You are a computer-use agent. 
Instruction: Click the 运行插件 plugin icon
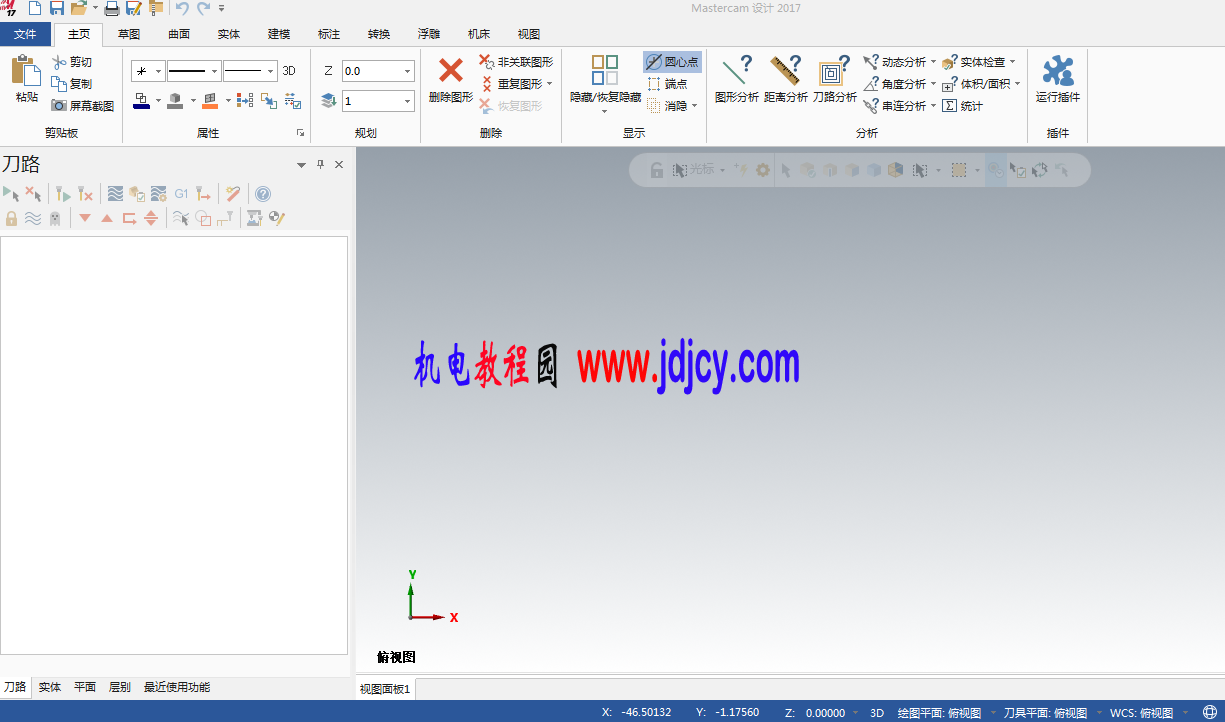[x=1057, y=70]
